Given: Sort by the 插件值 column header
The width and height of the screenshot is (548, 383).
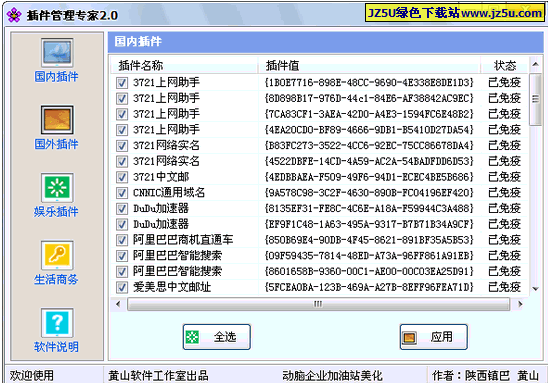Looking at the screenshot, I should 370,65.
